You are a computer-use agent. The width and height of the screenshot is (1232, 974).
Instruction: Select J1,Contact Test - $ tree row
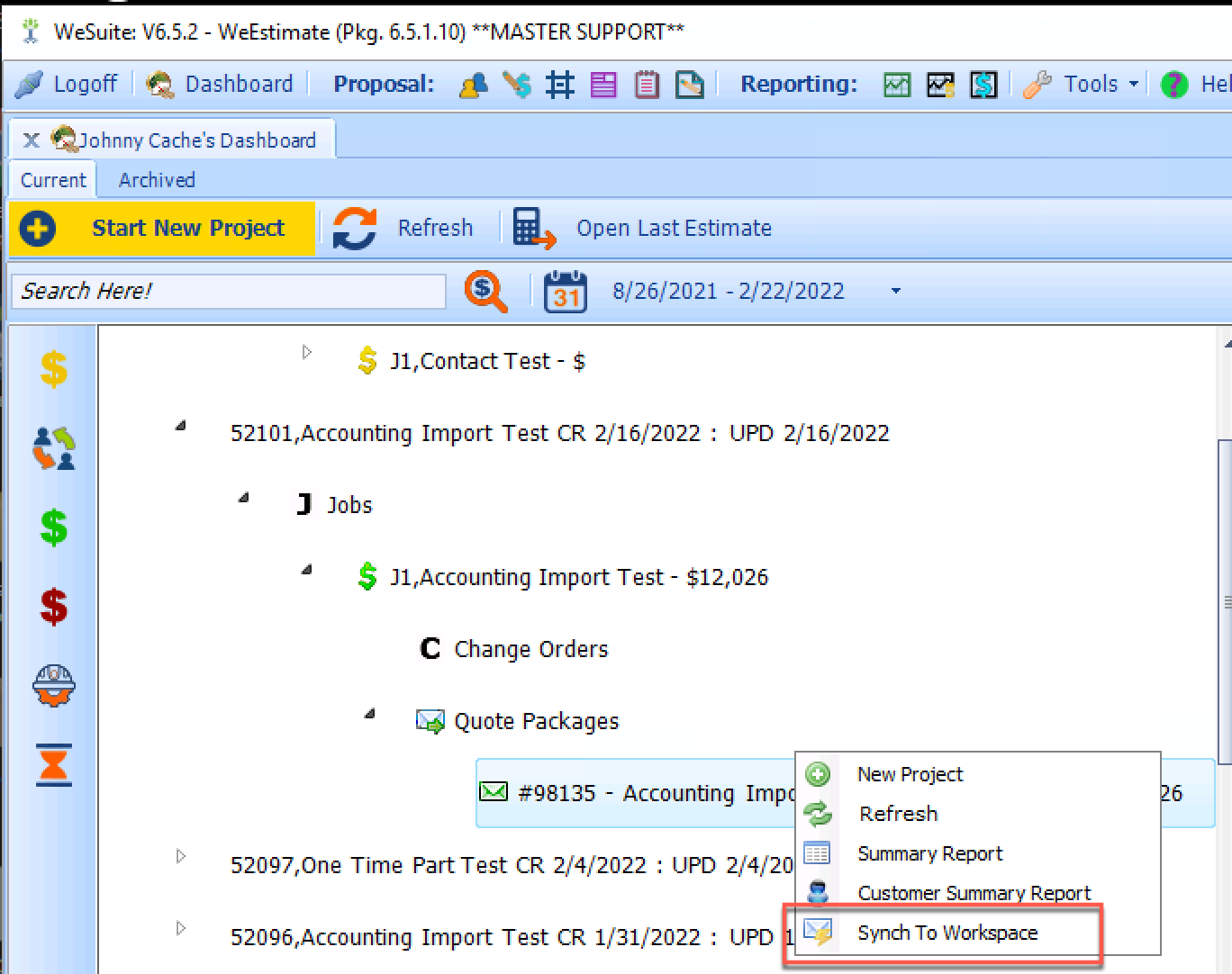pos(487,362)
